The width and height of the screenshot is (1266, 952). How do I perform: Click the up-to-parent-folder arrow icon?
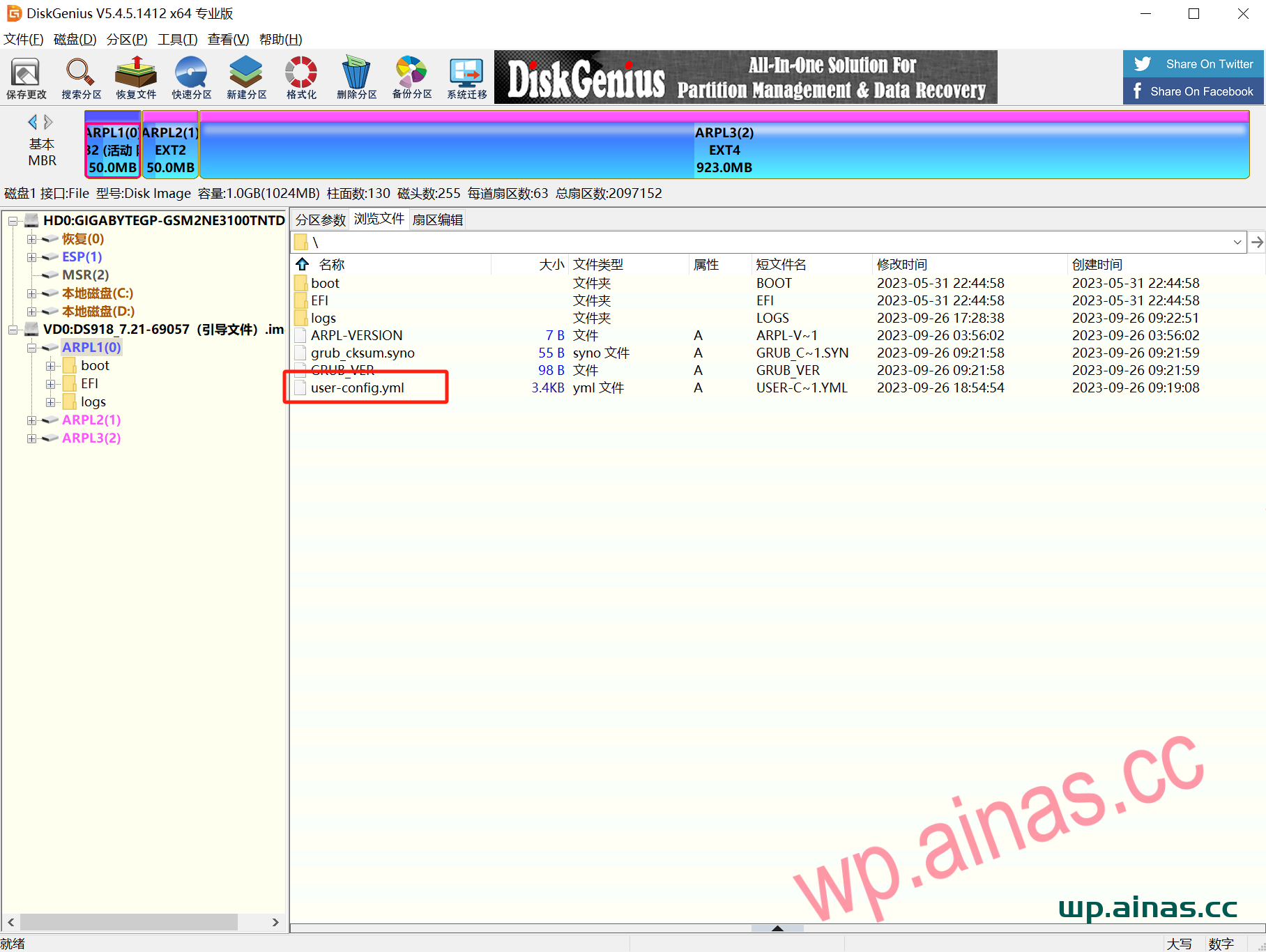coord(303,264)
